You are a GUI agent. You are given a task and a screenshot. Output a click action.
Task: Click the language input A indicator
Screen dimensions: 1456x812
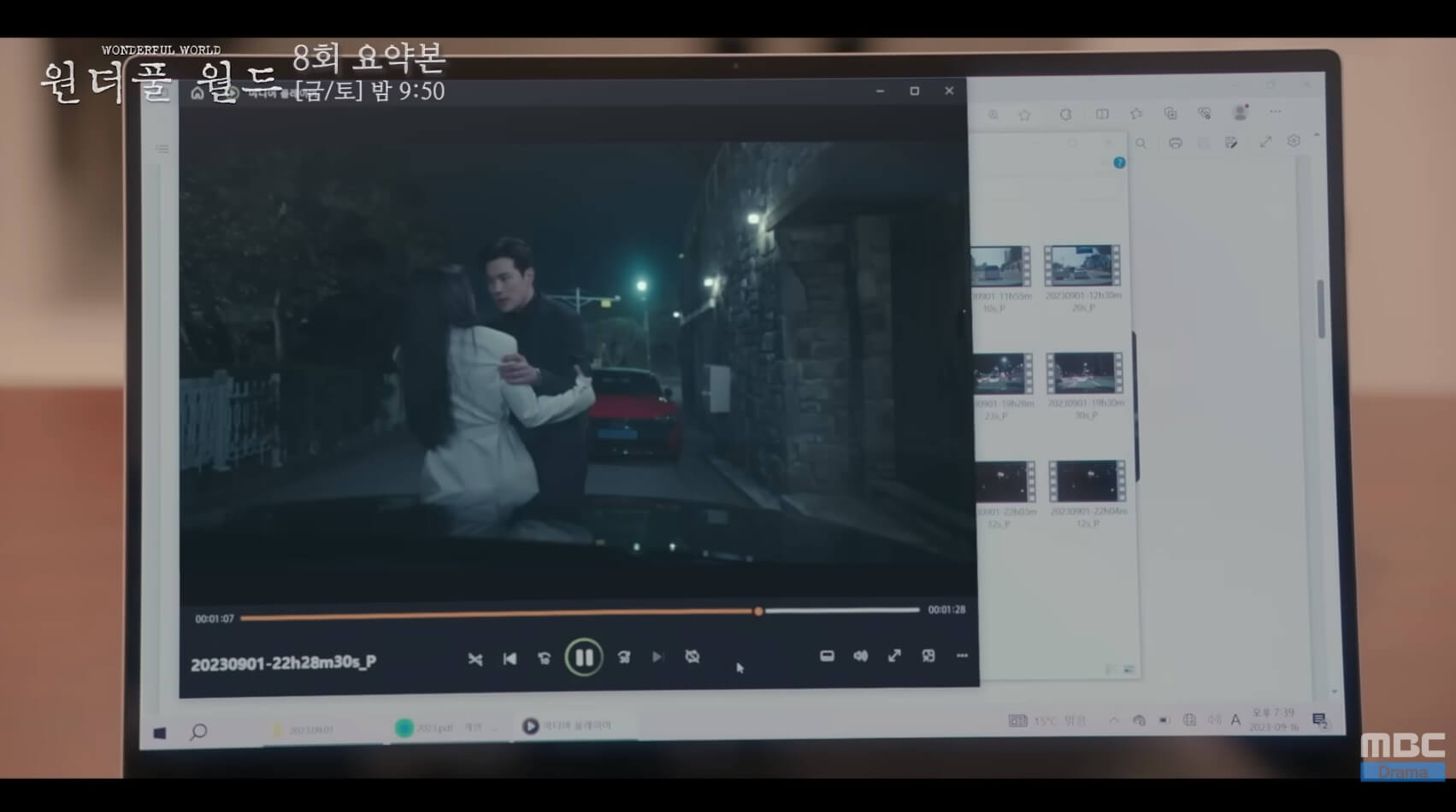(1235, 721)
